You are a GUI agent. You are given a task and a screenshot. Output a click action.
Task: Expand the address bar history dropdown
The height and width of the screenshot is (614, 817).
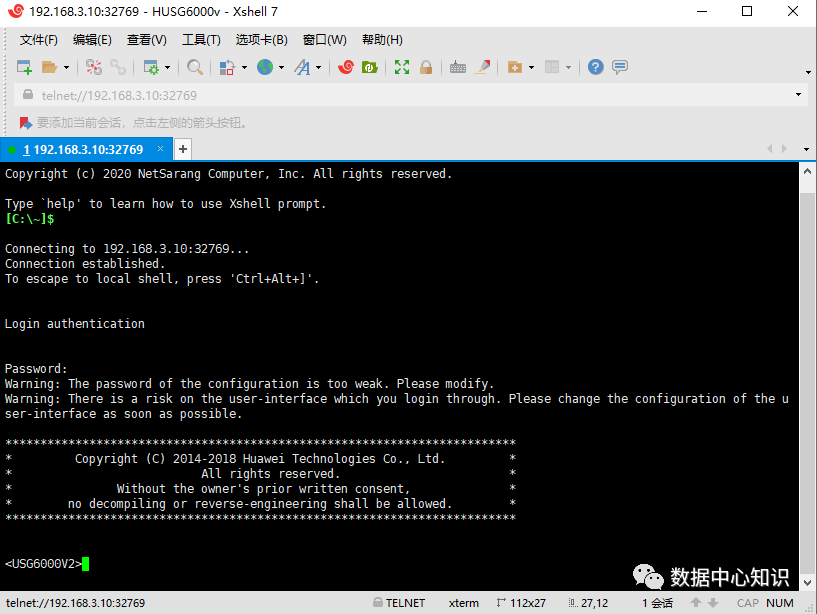click(x=798, y=95)
